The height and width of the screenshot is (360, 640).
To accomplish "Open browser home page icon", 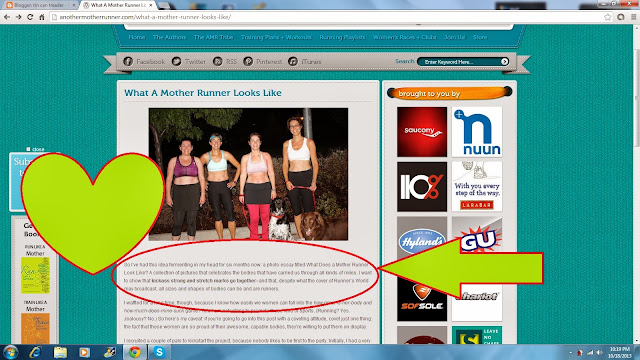I will click(42, 17).
